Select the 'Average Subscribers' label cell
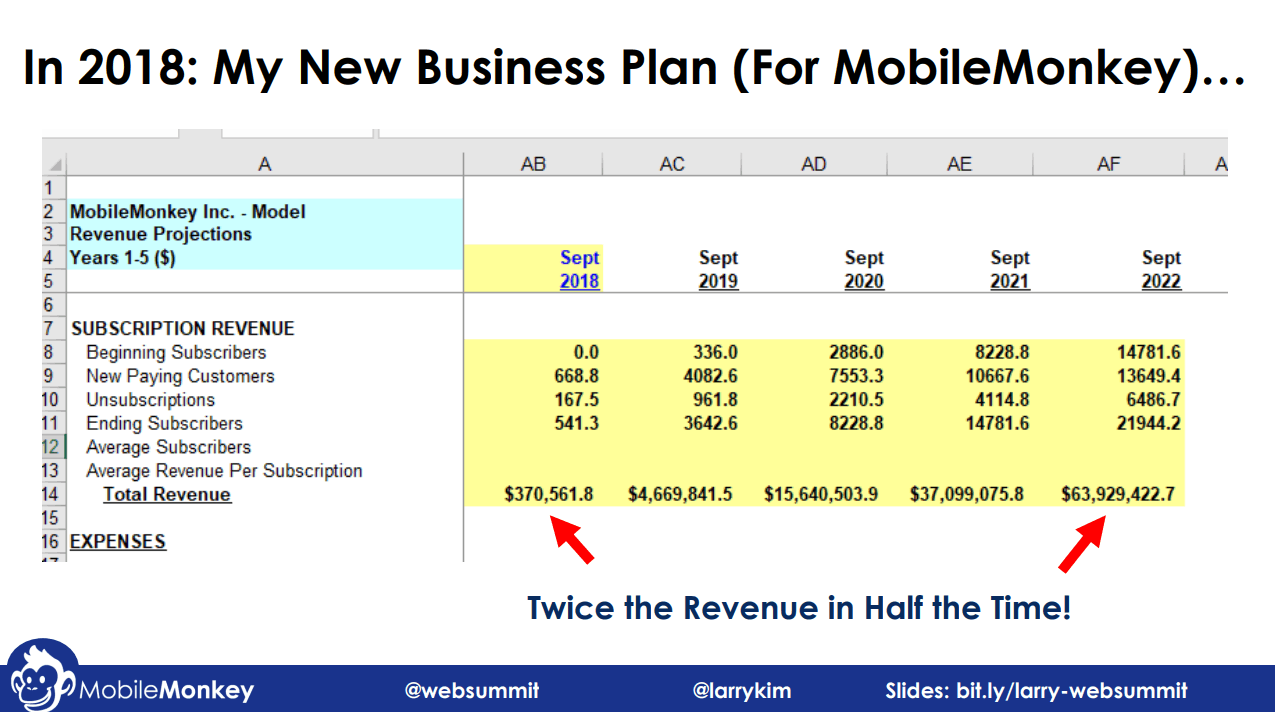The image size is (1275, 712). point(265,447)
